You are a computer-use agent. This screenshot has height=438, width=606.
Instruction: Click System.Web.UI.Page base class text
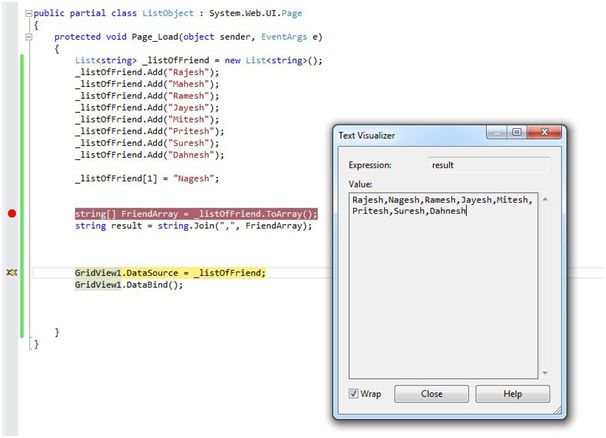point(255,13)
